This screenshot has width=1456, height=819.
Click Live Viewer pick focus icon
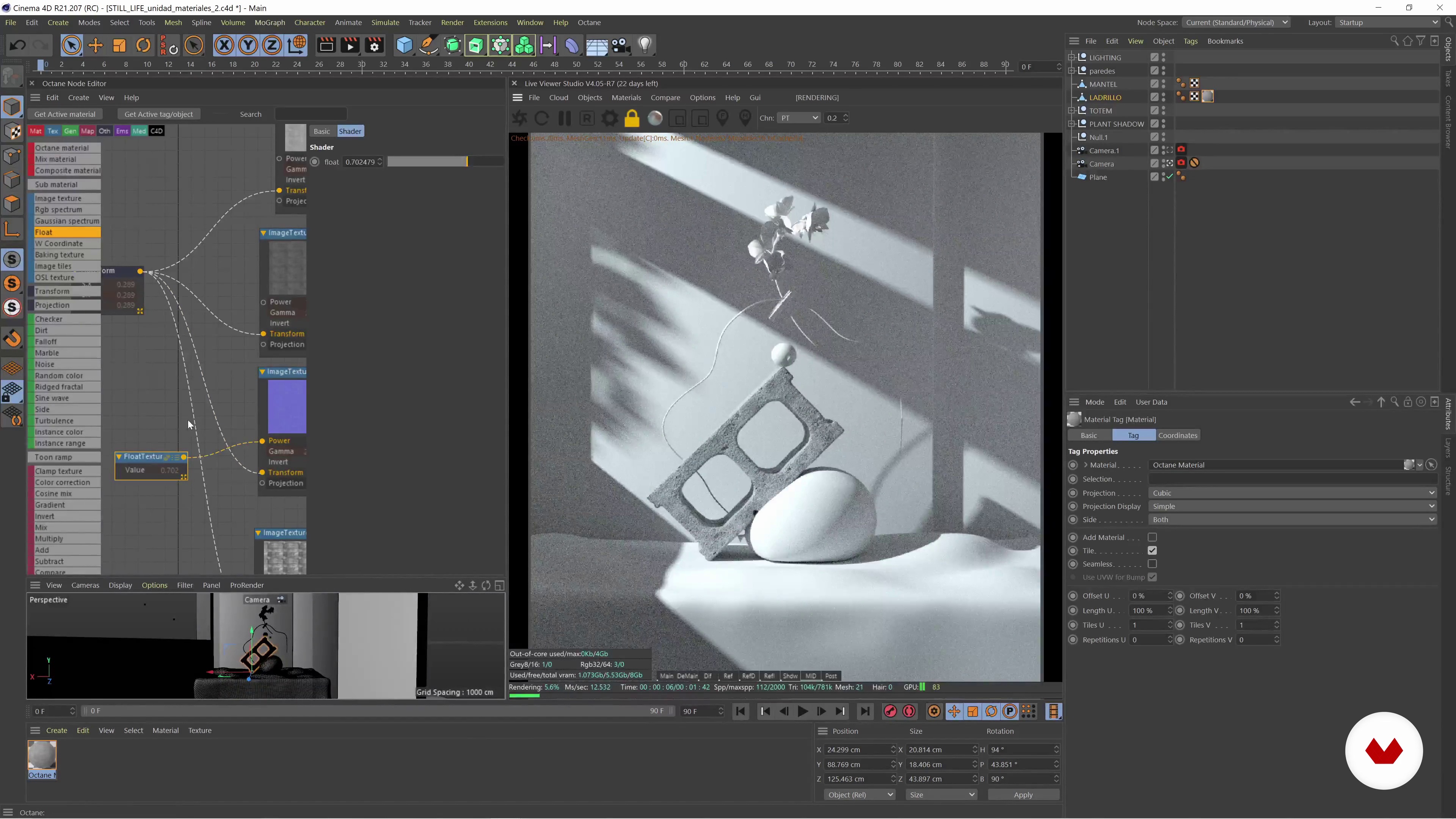[722, 118]
